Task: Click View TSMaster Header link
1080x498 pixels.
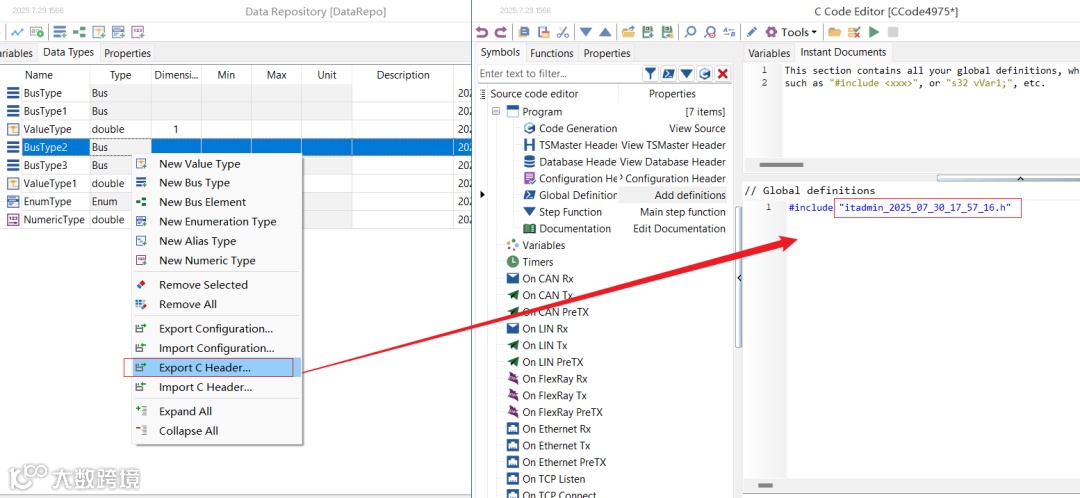Action: [673, 145]
